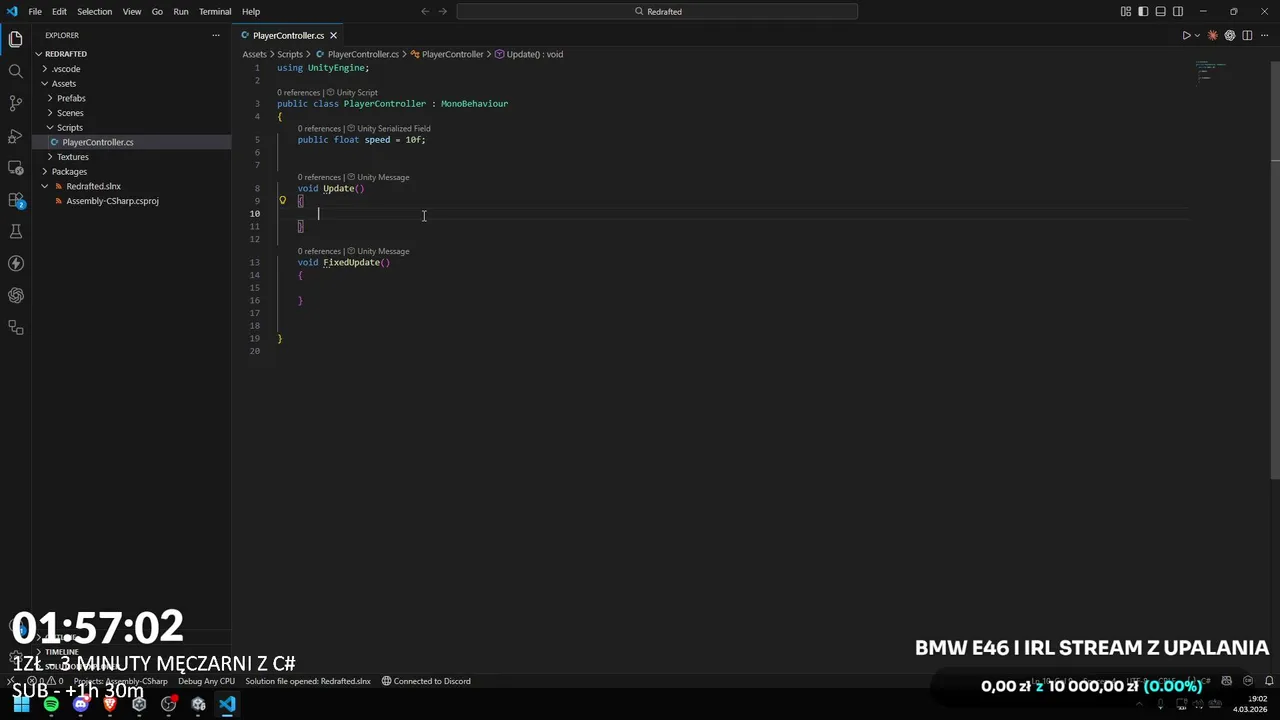Screen dimensions: 1280x720
Task: Click 0 references CodeLens above FixedUpdate
Action: click(x=319, y=251)
